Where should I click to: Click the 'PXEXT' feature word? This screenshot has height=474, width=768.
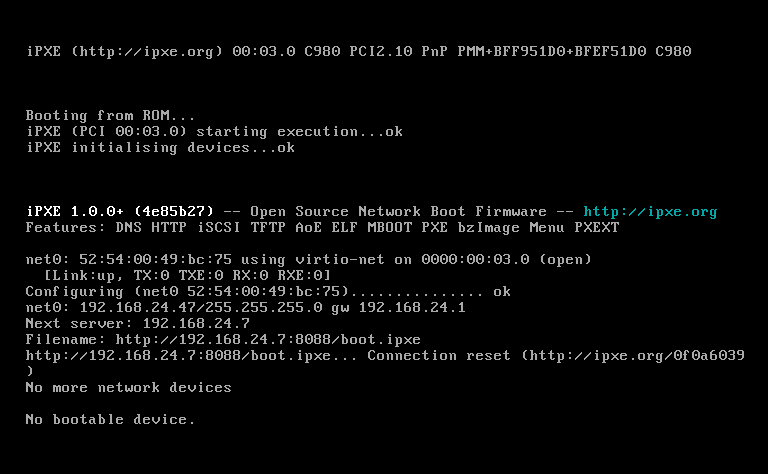click(597, 228)
